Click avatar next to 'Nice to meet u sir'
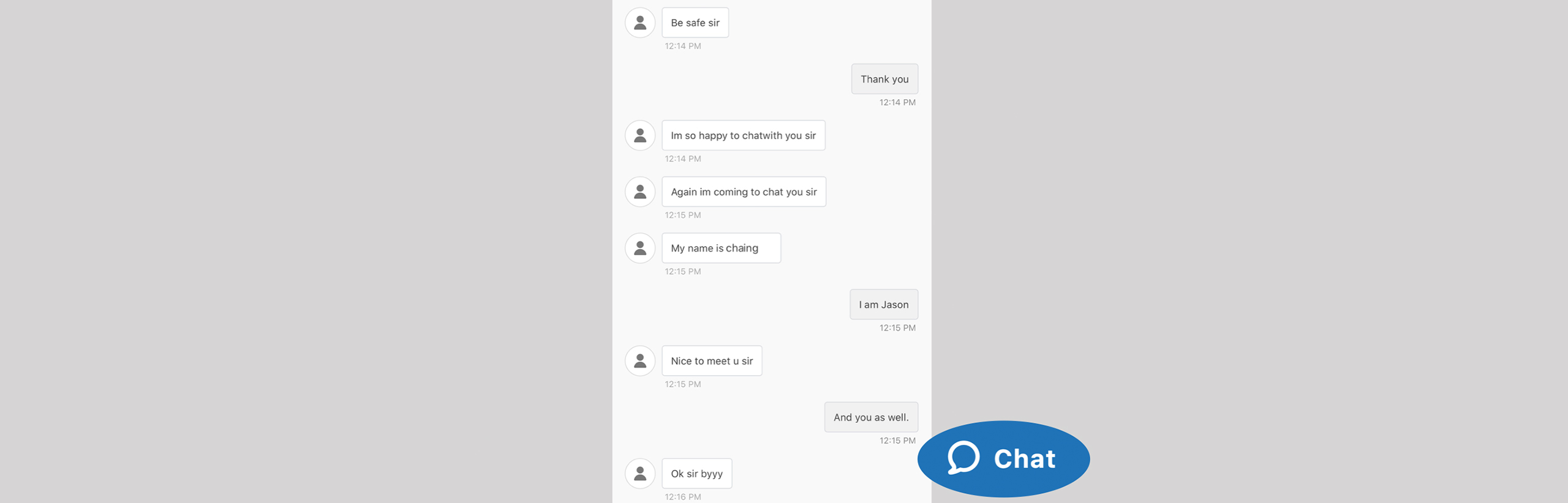 click(x=640, y=360)
